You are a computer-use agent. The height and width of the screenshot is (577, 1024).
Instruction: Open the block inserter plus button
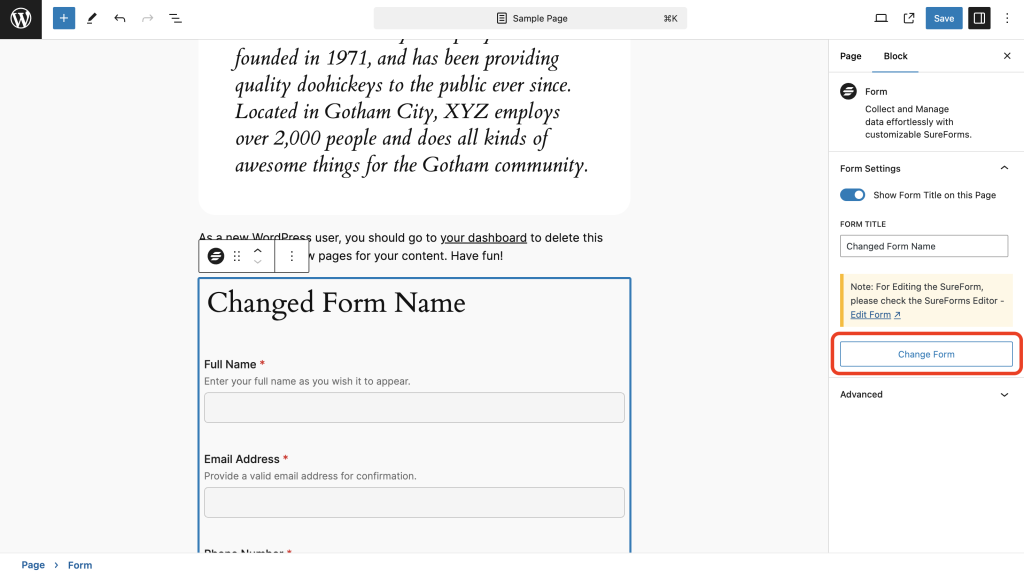pyautogui.click(x=64, y=18)
